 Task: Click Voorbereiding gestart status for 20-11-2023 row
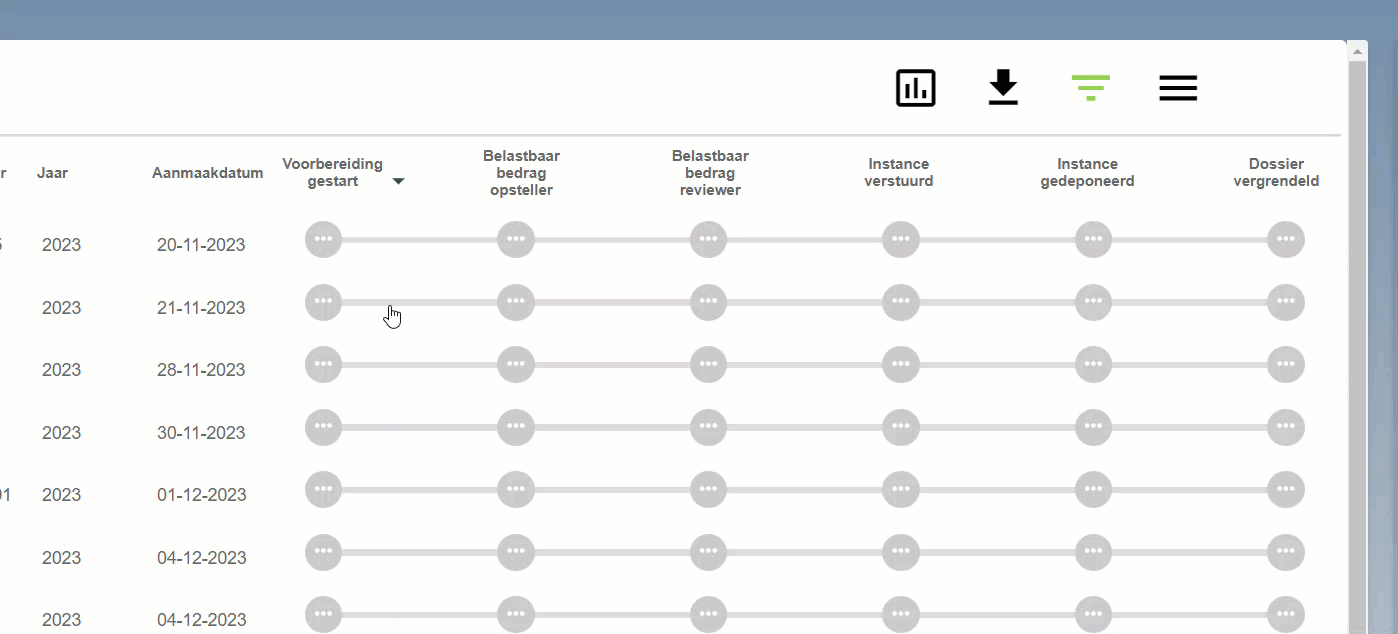click(323, 240)
